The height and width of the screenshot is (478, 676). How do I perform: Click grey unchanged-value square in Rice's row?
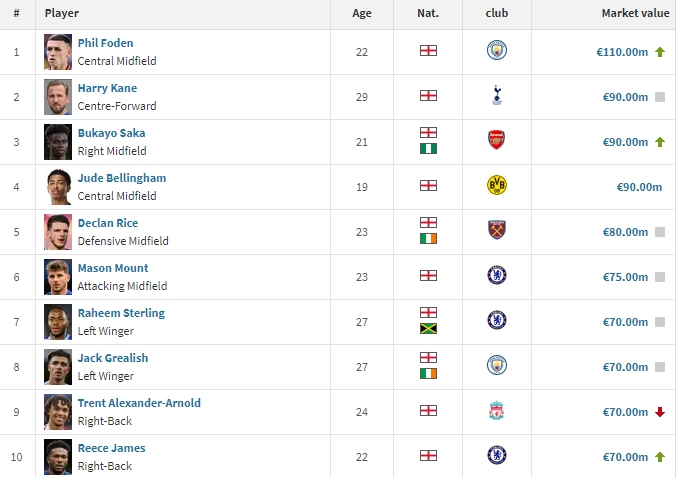pos(660,232)
